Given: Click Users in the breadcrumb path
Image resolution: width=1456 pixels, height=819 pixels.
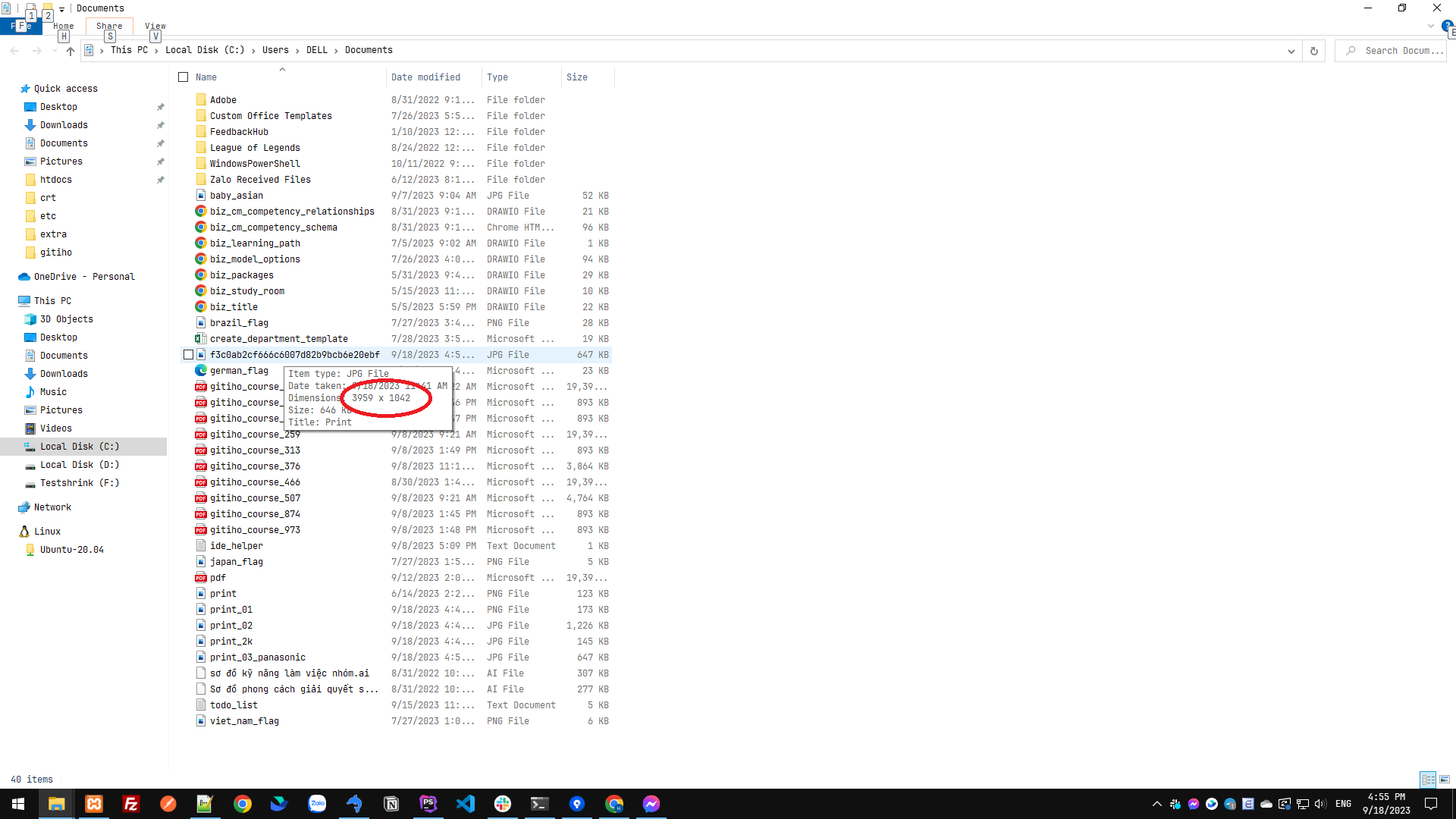Looking at the screenshot, I should tap(275, 50).
